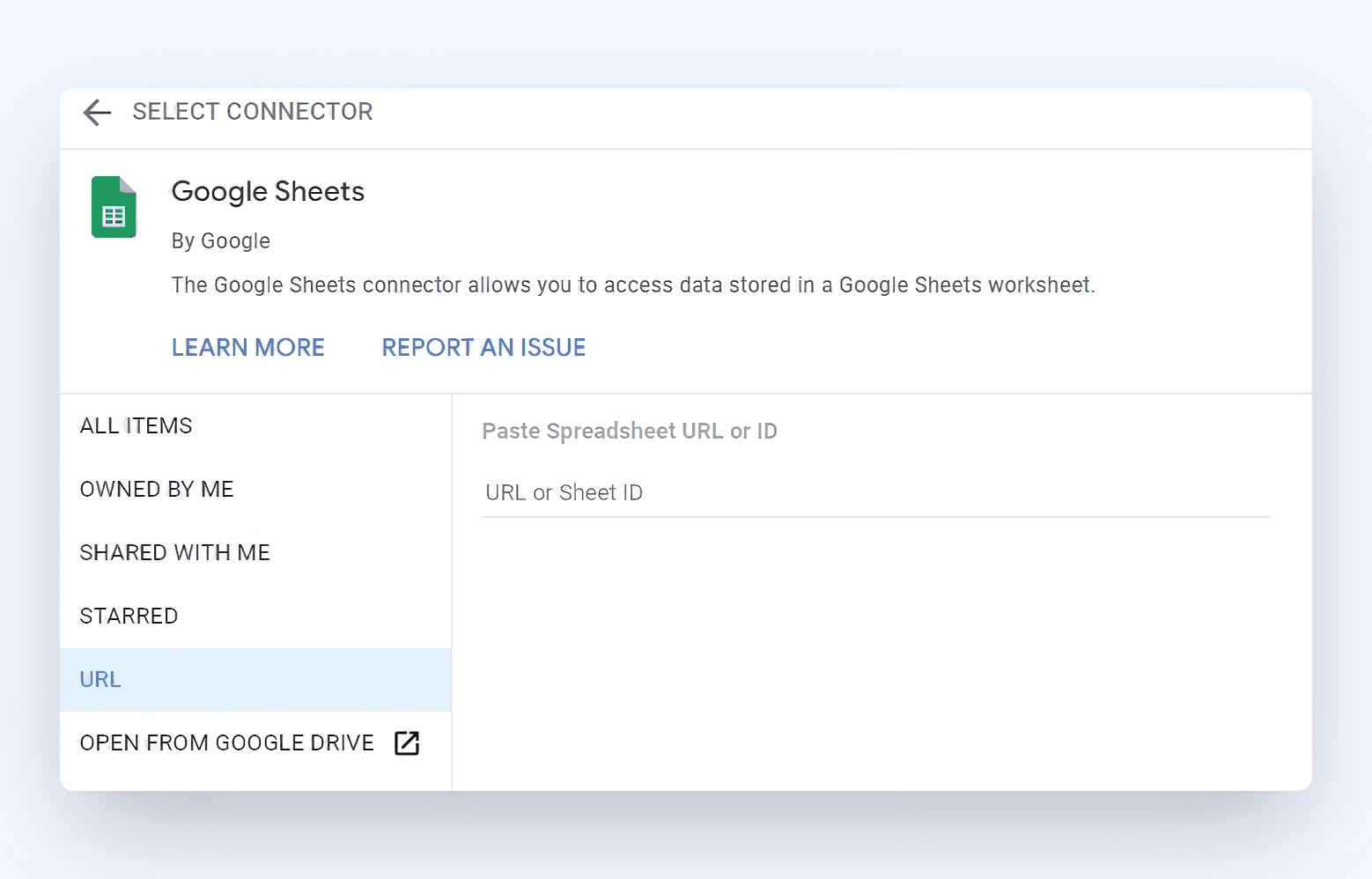This screenshot has height=879, width=1372.
Task: Click the Google Sheets connector title
Action: coord(268,192)
